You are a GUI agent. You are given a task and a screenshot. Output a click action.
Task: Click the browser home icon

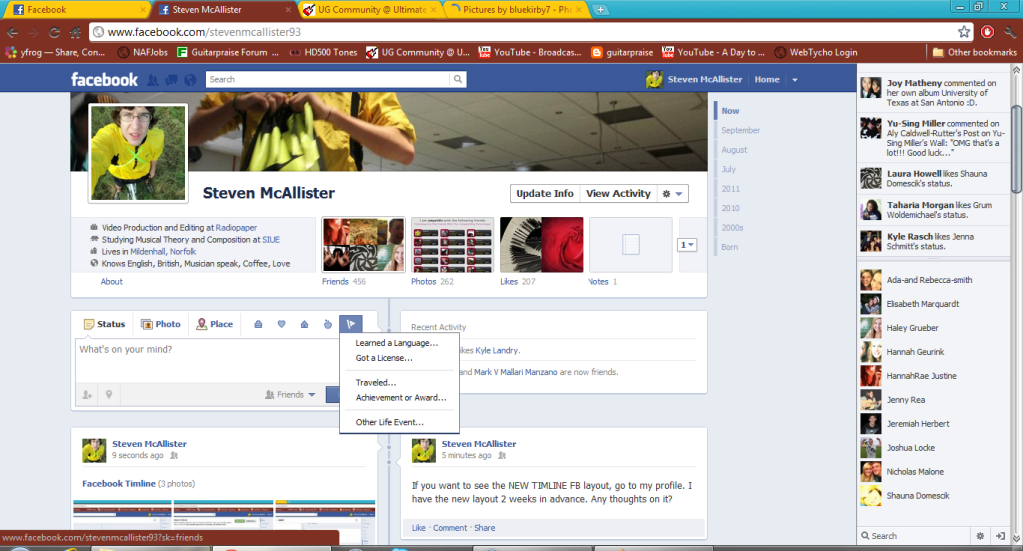pos(76,32)
